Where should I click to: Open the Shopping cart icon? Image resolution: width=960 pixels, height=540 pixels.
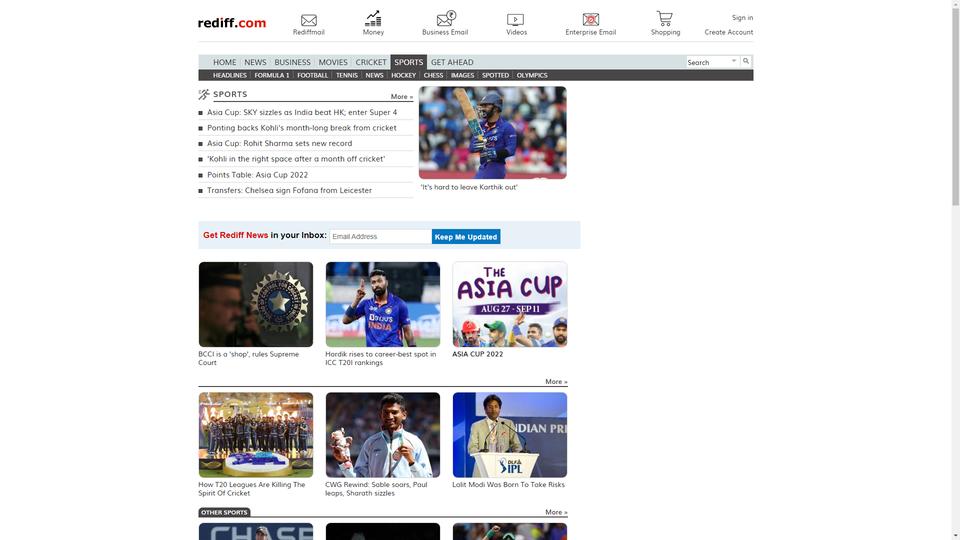point(664,18)
